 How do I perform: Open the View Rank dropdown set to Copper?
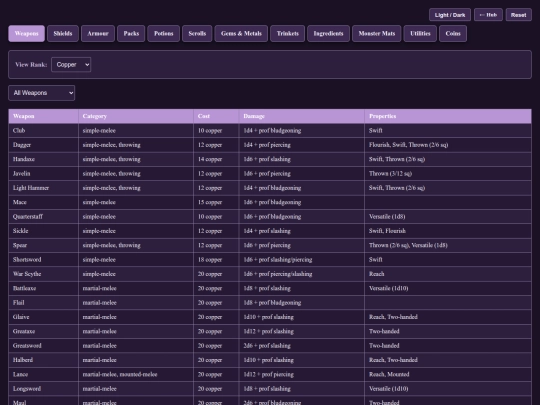coord(71,64)
